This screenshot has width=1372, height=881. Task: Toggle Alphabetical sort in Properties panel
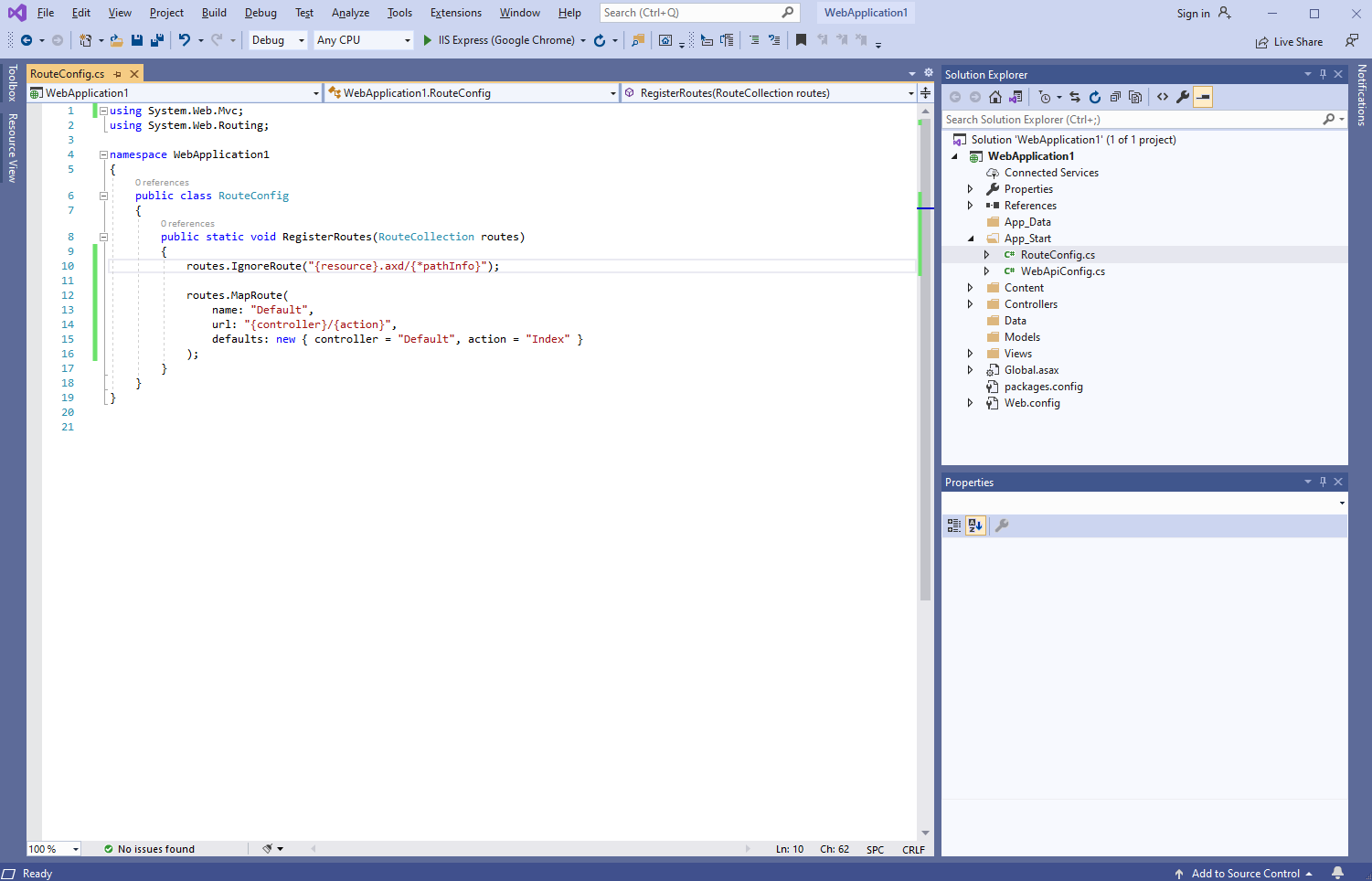point(975,525)
